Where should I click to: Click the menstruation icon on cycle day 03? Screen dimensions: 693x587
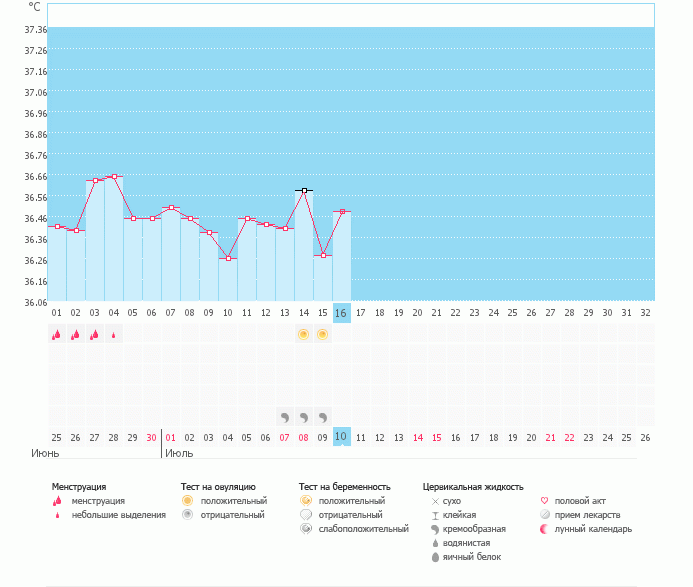pyautogui.click(x=94, y=335)
